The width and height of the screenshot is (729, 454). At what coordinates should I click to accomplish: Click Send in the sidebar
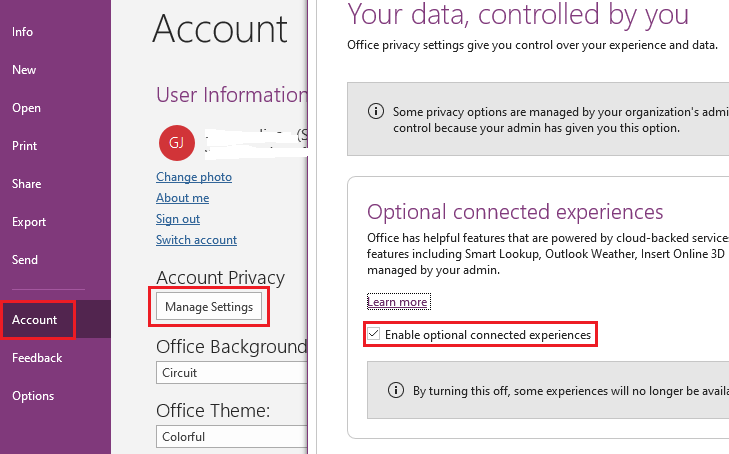(x=25, y=260)
